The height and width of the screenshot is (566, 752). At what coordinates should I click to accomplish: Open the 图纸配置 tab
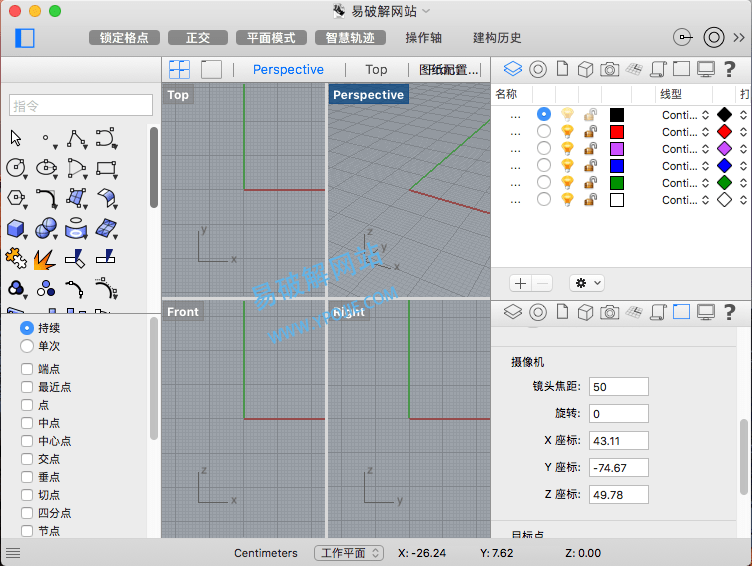[448, 70]
